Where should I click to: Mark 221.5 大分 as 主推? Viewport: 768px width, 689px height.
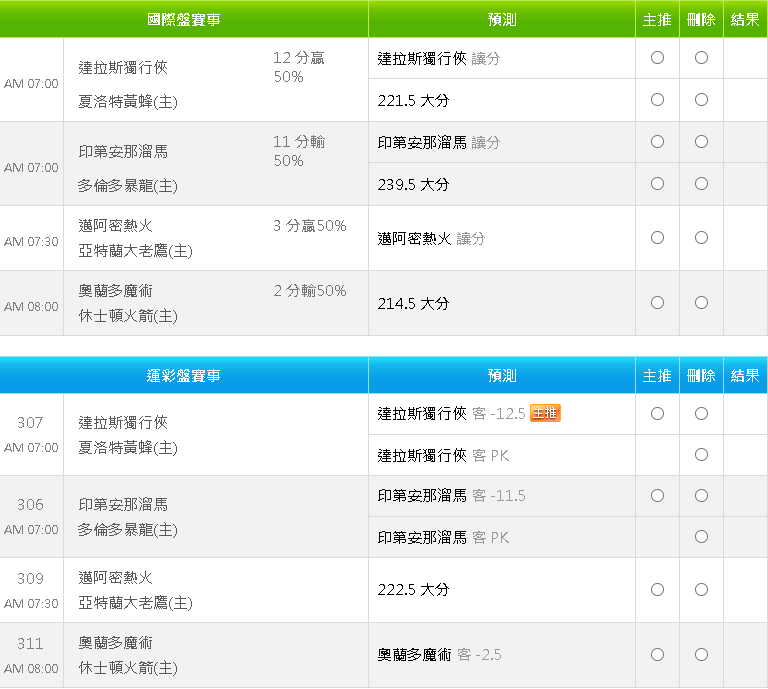(657, 100)
